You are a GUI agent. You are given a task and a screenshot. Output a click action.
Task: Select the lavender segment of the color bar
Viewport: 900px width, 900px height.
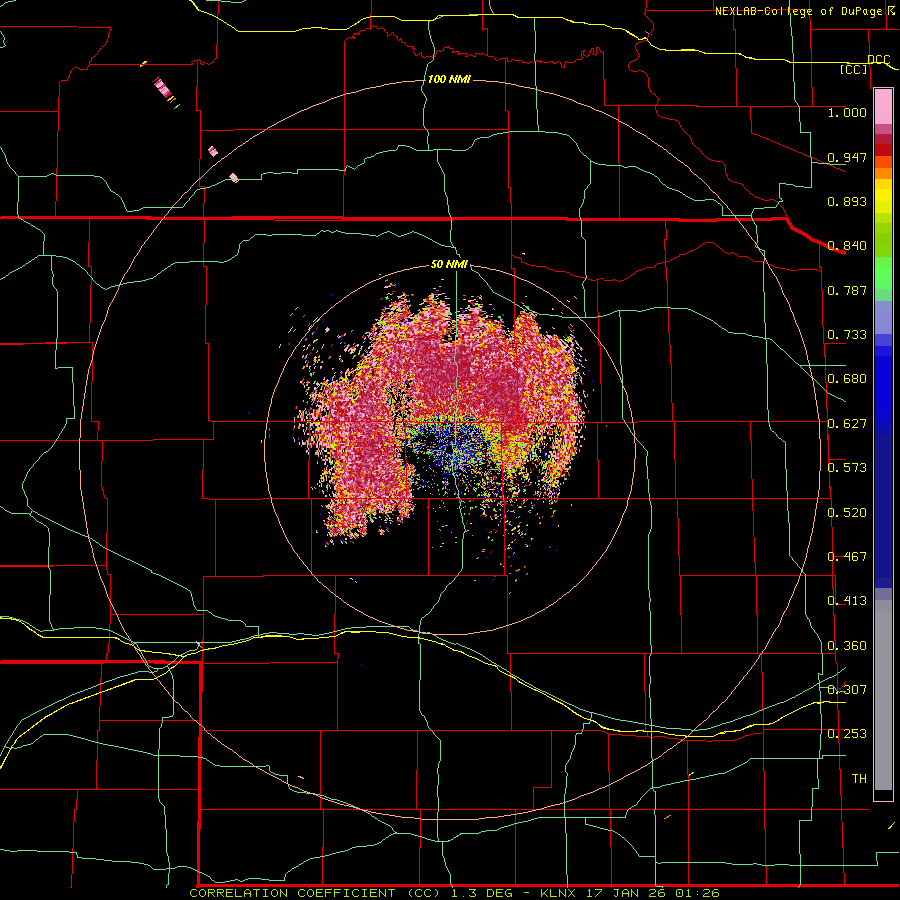coord(883,318)
